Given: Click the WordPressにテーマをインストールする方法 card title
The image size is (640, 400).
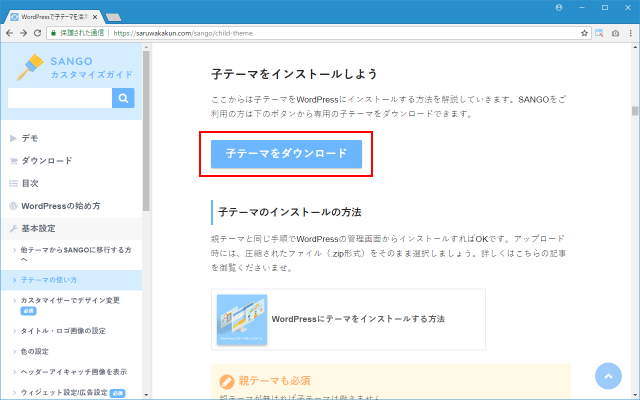Looking at the screenshot, I should click(x=358, y=319).
